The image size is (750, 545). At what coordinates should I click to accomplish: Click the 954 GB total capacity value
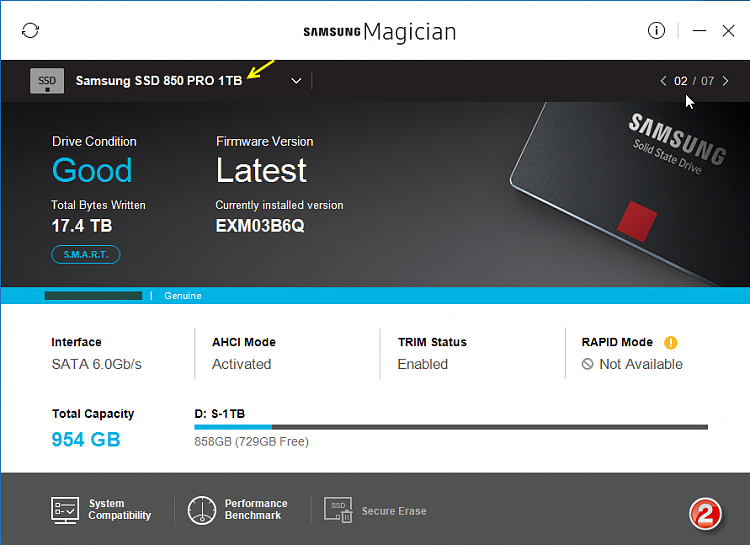point(86,439)
